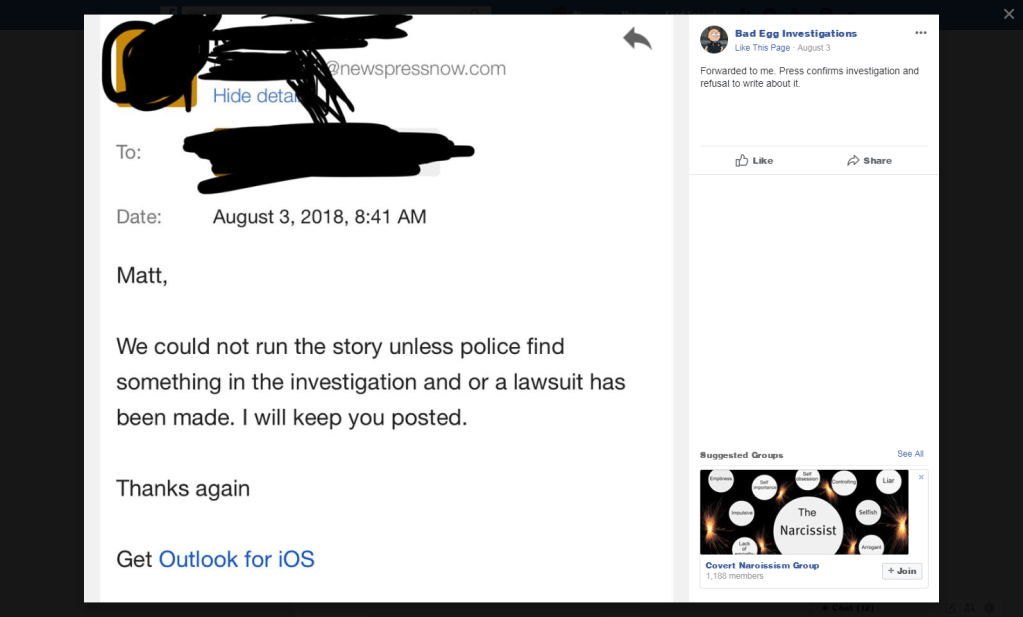Viewport: 1023px width, 617px height.
Task: Click the create group chat icon
Action: tap(969, 608)
